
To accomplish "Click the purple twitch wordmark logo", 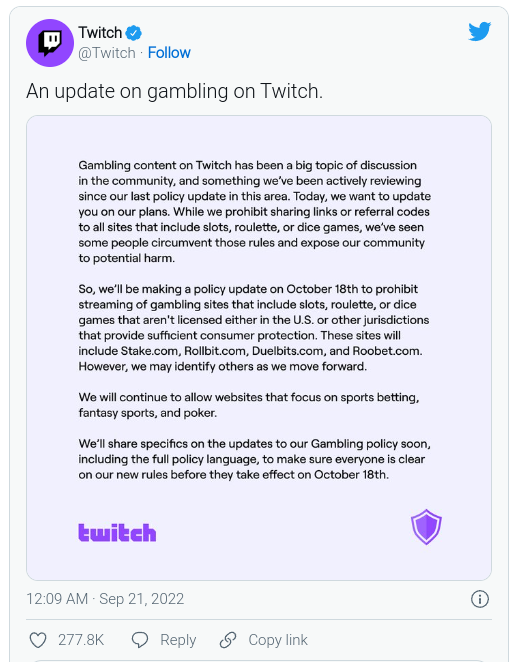I will [x=117, y=532].
